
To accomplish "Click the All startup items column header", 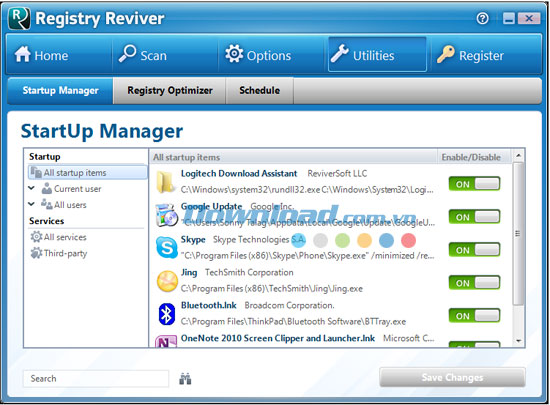I will 293,157.
